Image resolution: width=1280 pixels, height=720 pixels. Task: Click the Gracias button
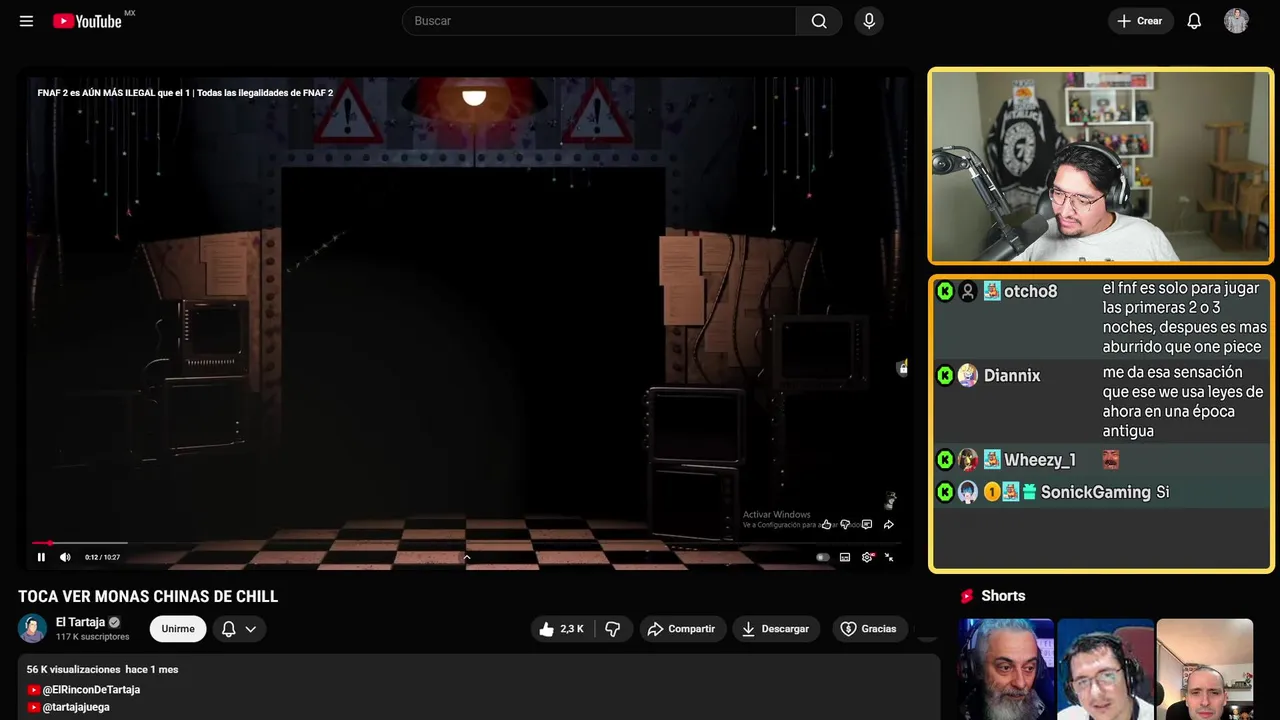[x=869, y=629]
